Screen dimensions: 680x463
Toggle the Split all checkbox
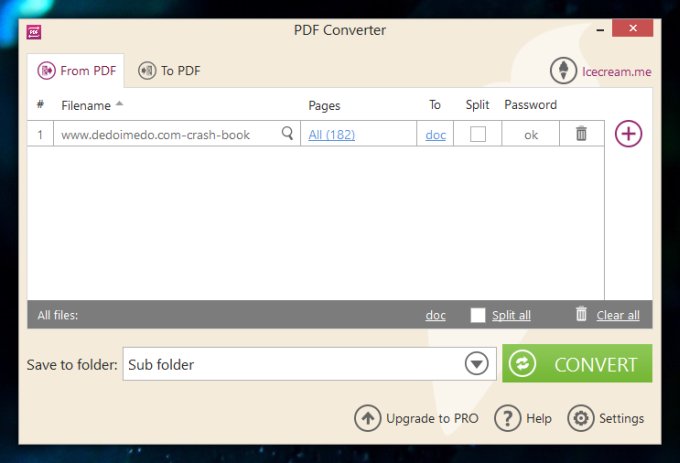tap(478, 315)
